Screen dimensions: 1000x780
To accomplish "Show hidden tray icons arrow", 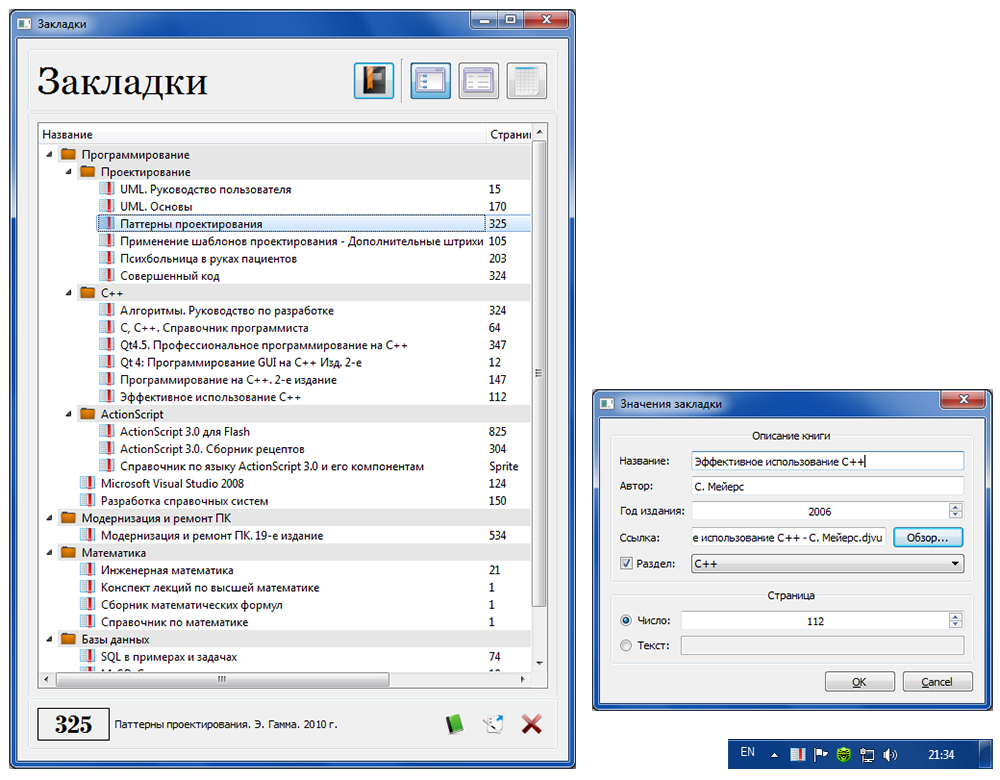I will tap(774, 755).
